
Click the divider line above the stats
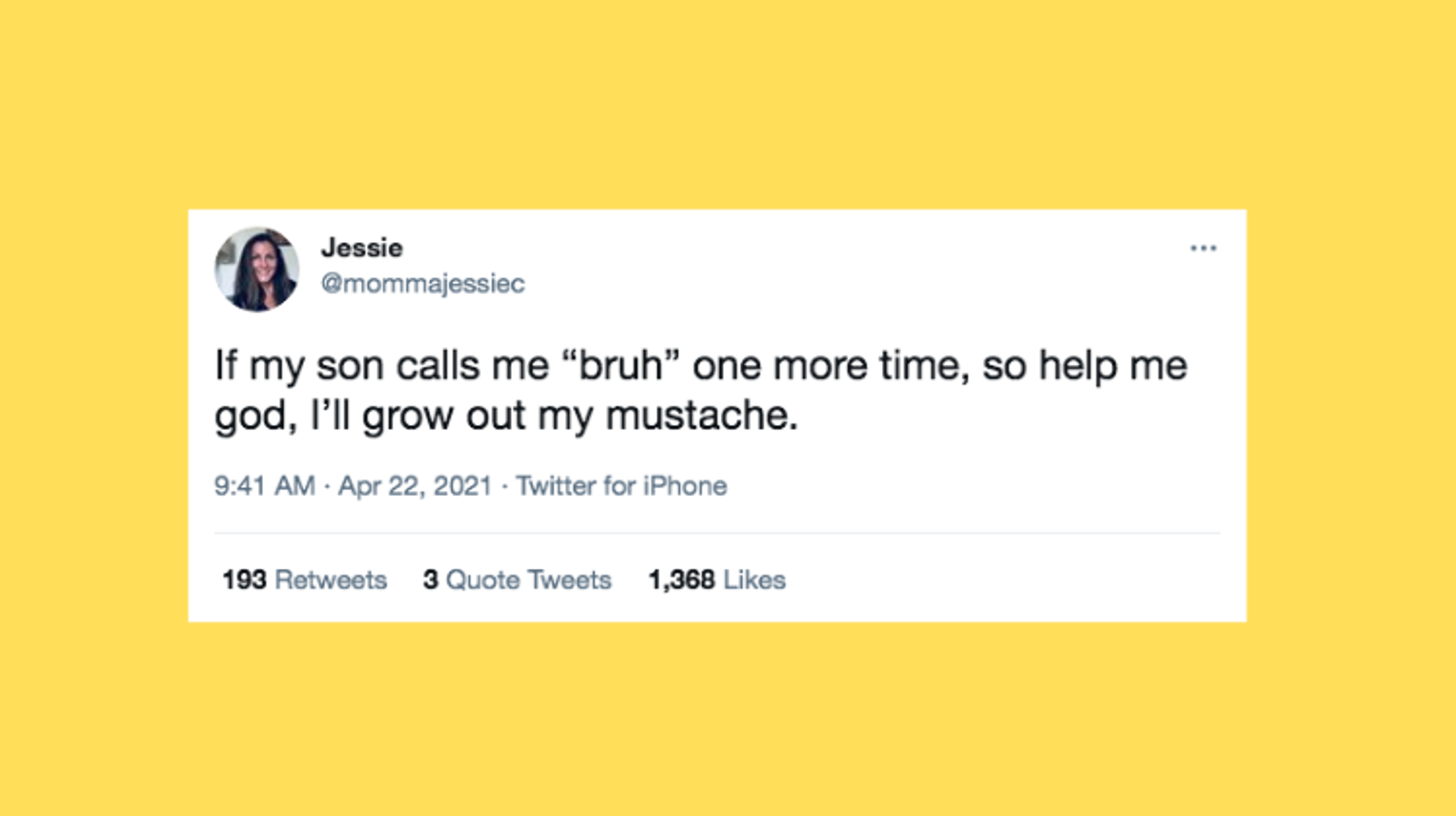717,533
